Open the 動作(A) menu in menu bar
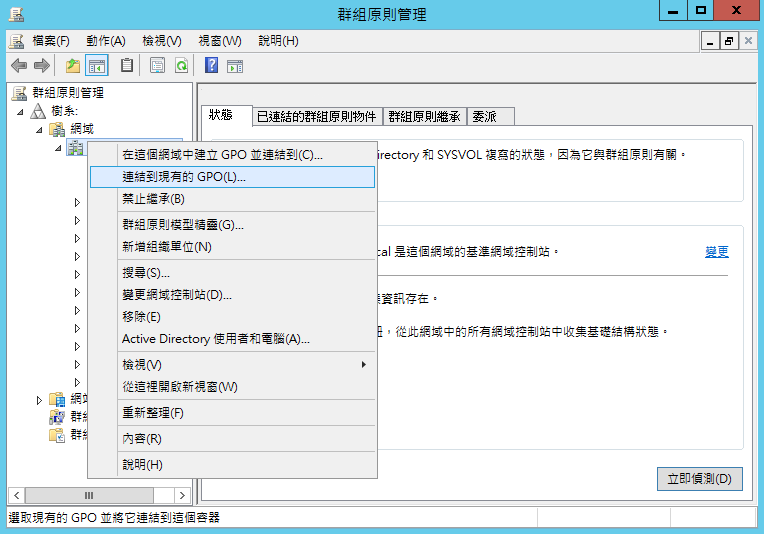Screen dimensions: 764x534 (x=105, y=41)
